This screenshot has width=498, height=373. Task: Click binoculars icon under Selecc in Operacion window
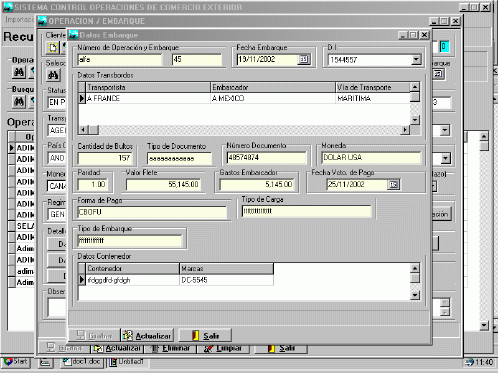[x=53, y=75]
